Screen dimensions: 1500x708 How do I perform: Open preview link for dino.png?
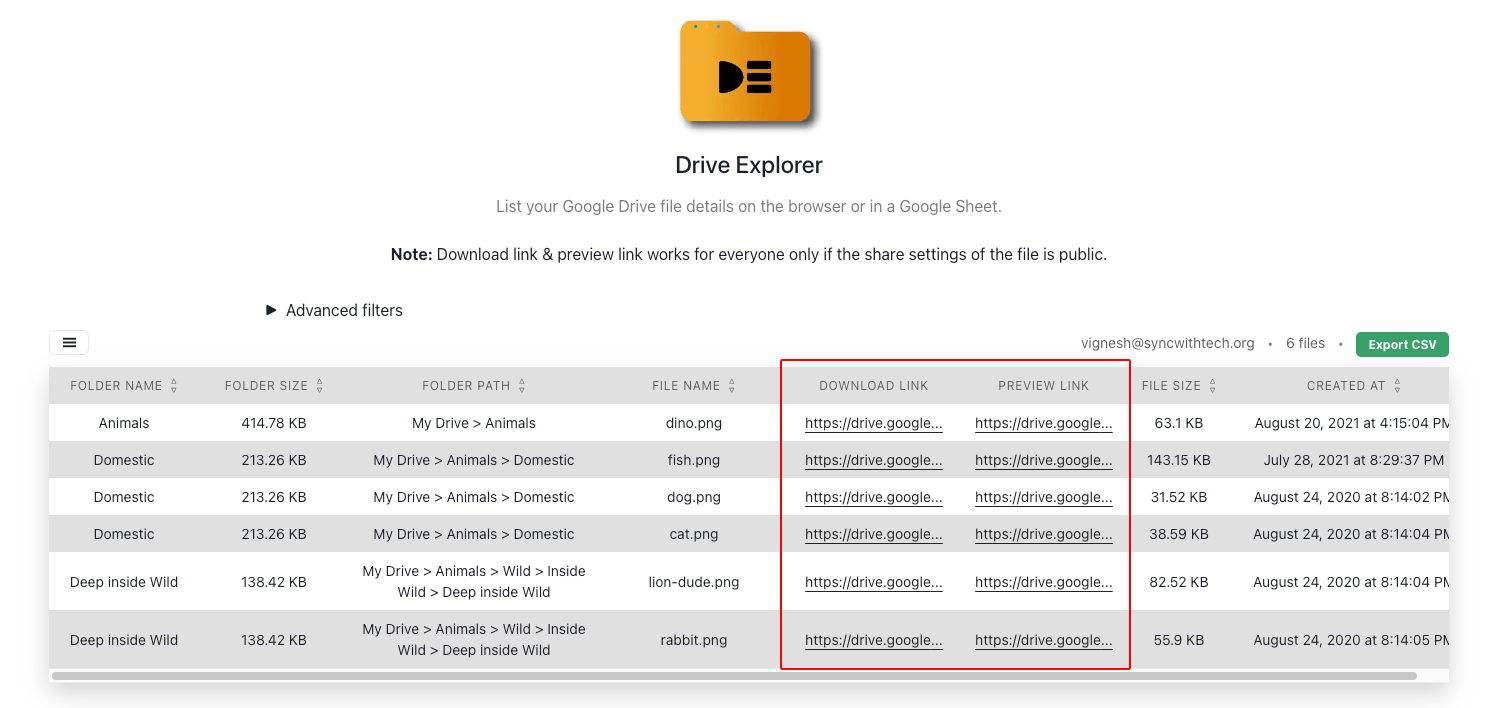click(1044, 423)
